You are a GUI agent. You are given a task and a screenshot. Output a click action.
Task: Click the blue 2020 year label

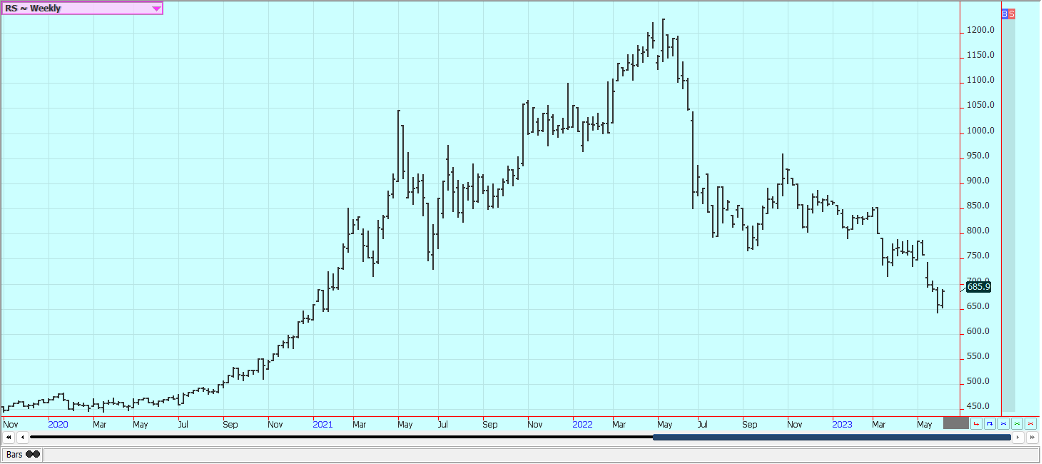tap(58, 423)
